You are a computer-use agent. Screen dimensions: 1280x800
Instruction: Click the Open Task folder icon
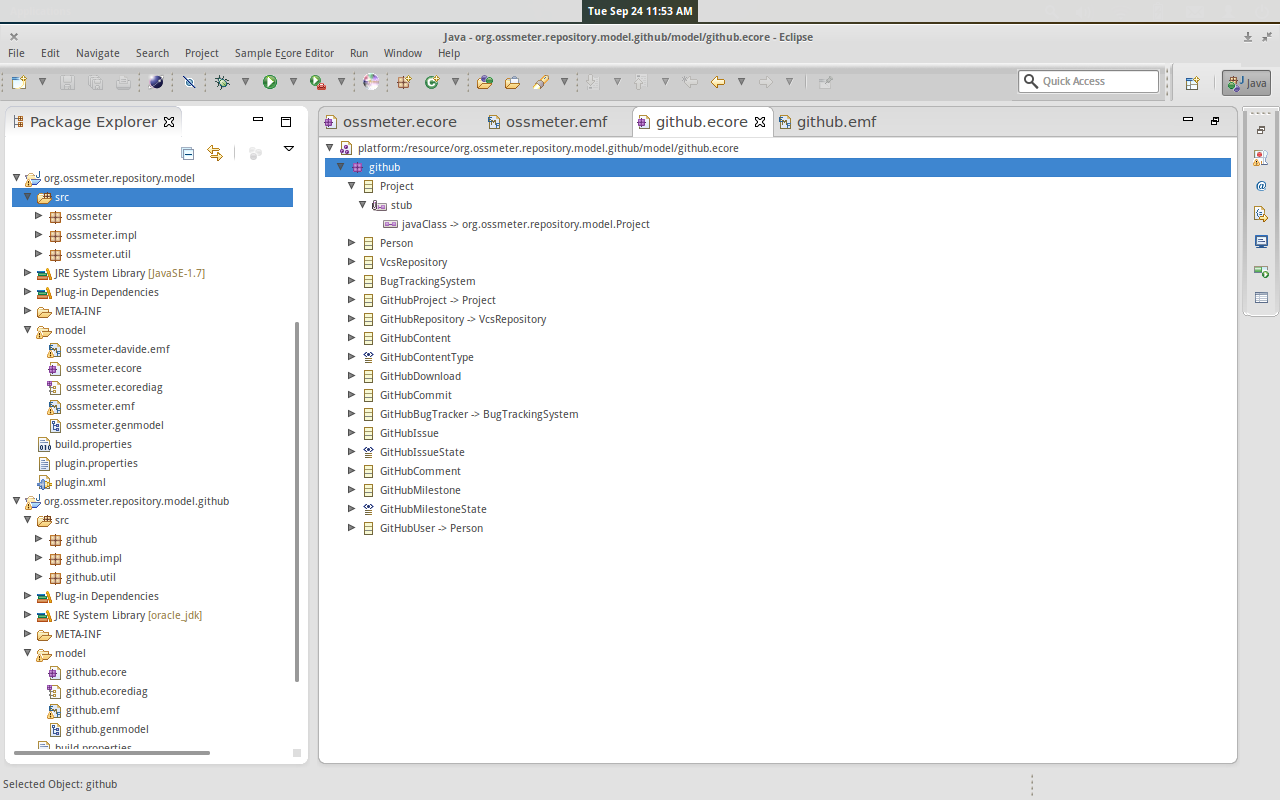(512, 82)
